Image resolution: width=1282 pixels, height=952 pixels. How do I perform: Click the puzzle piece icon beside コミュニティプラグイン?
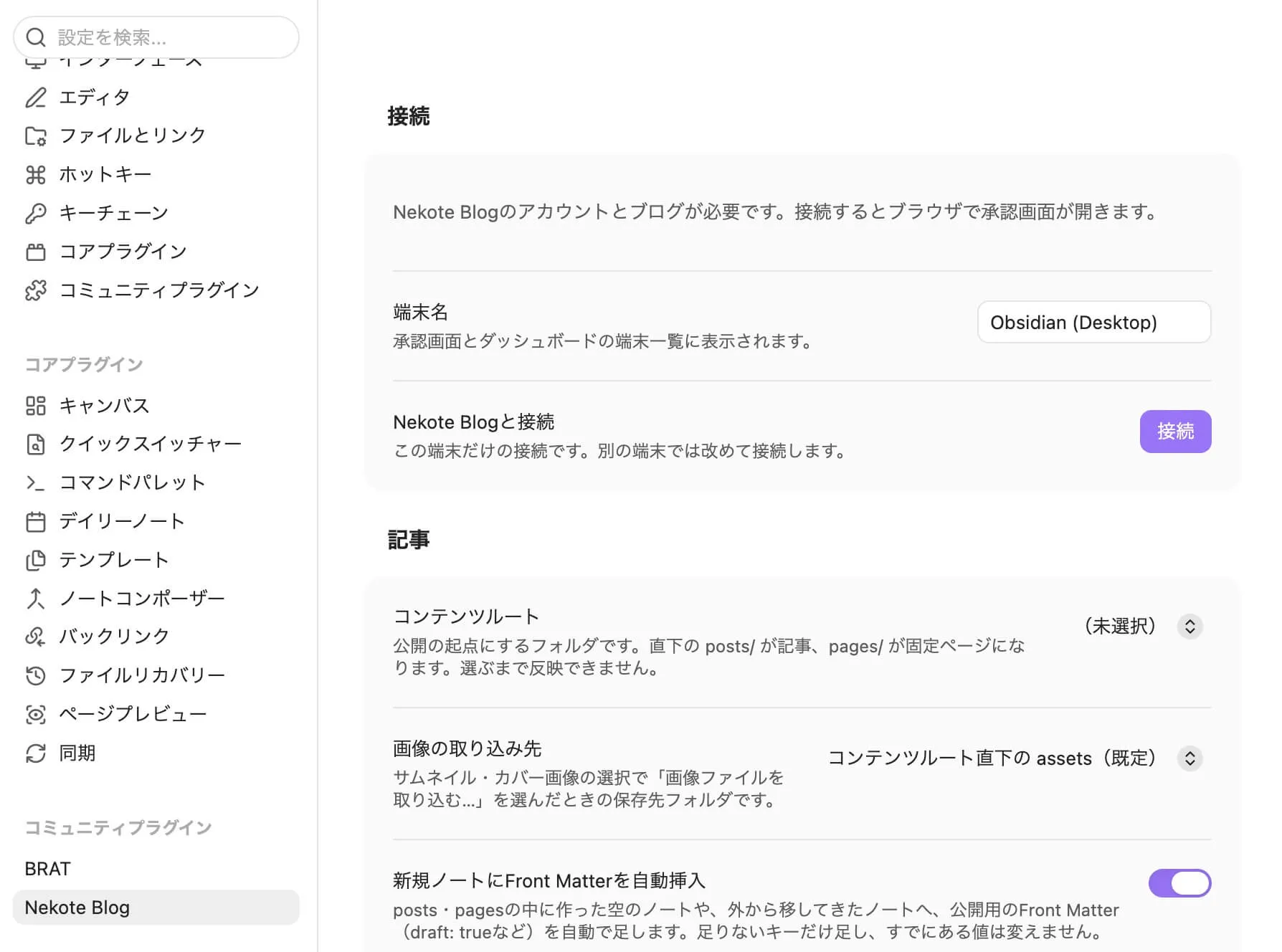(36, 290)
